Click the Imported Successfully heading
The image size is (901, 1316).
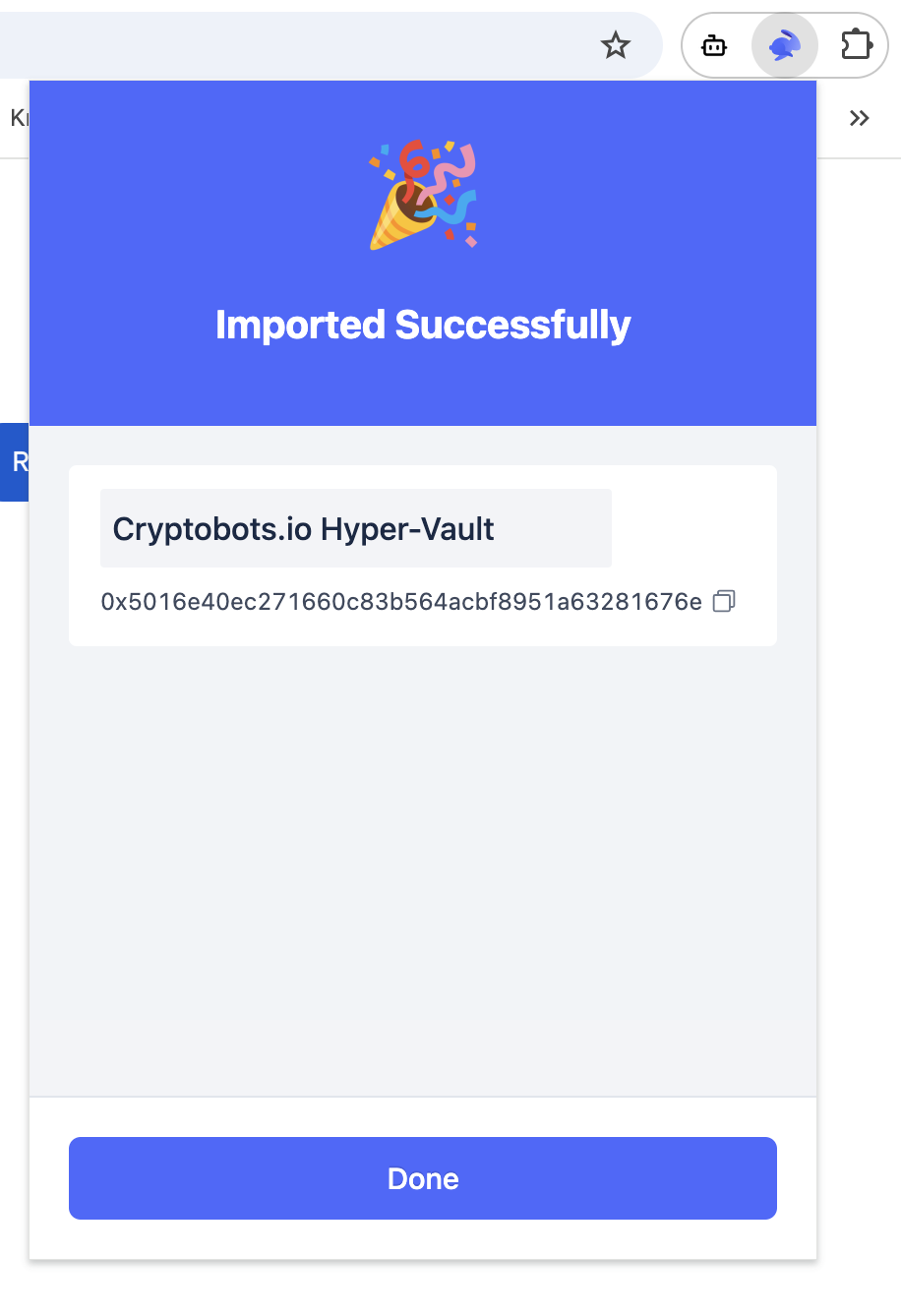[x=423, y=325]
